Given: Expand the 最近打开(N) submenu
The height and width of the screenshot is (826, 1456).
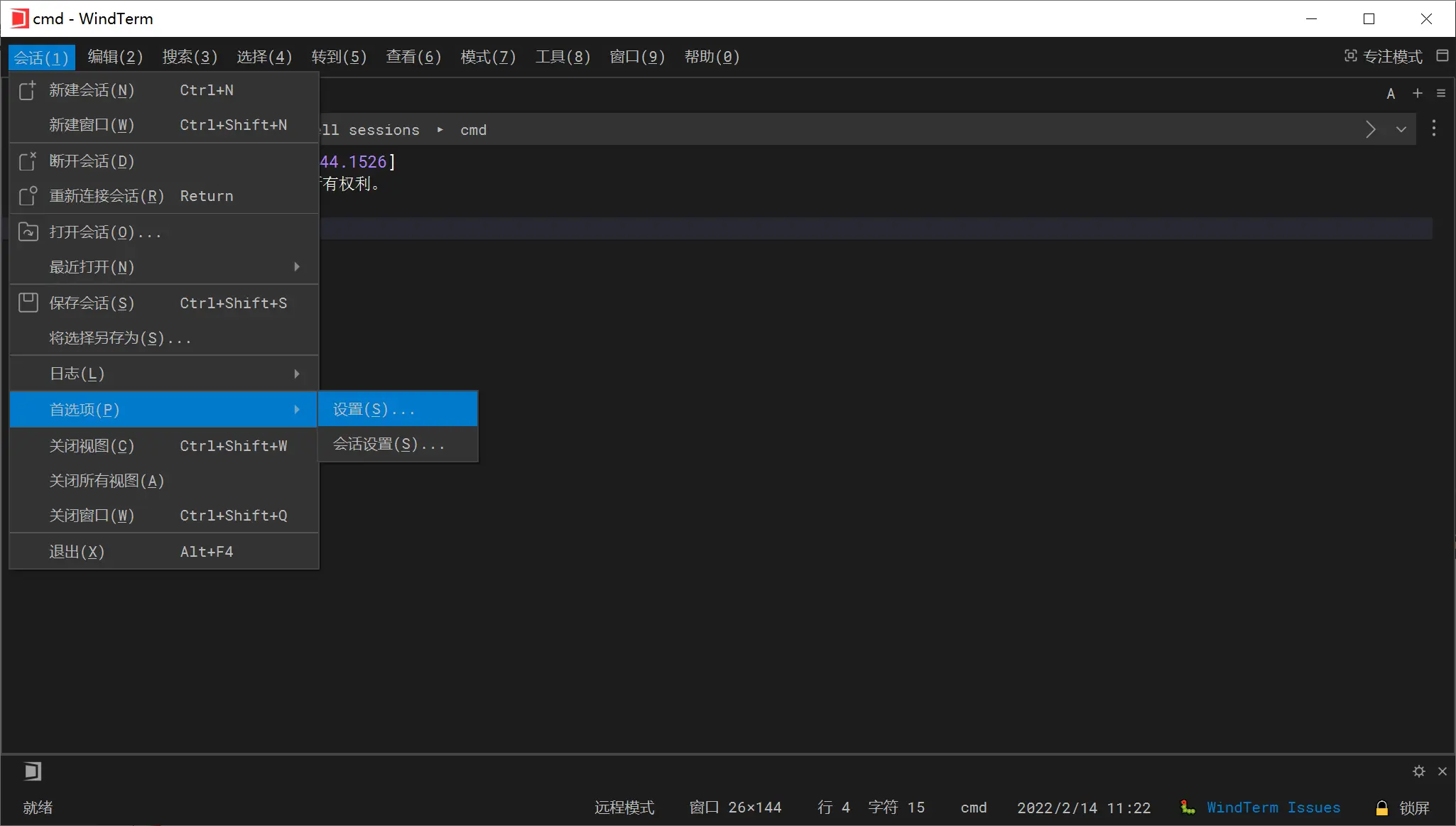Looking at the screenshot, I should (164, 267).
